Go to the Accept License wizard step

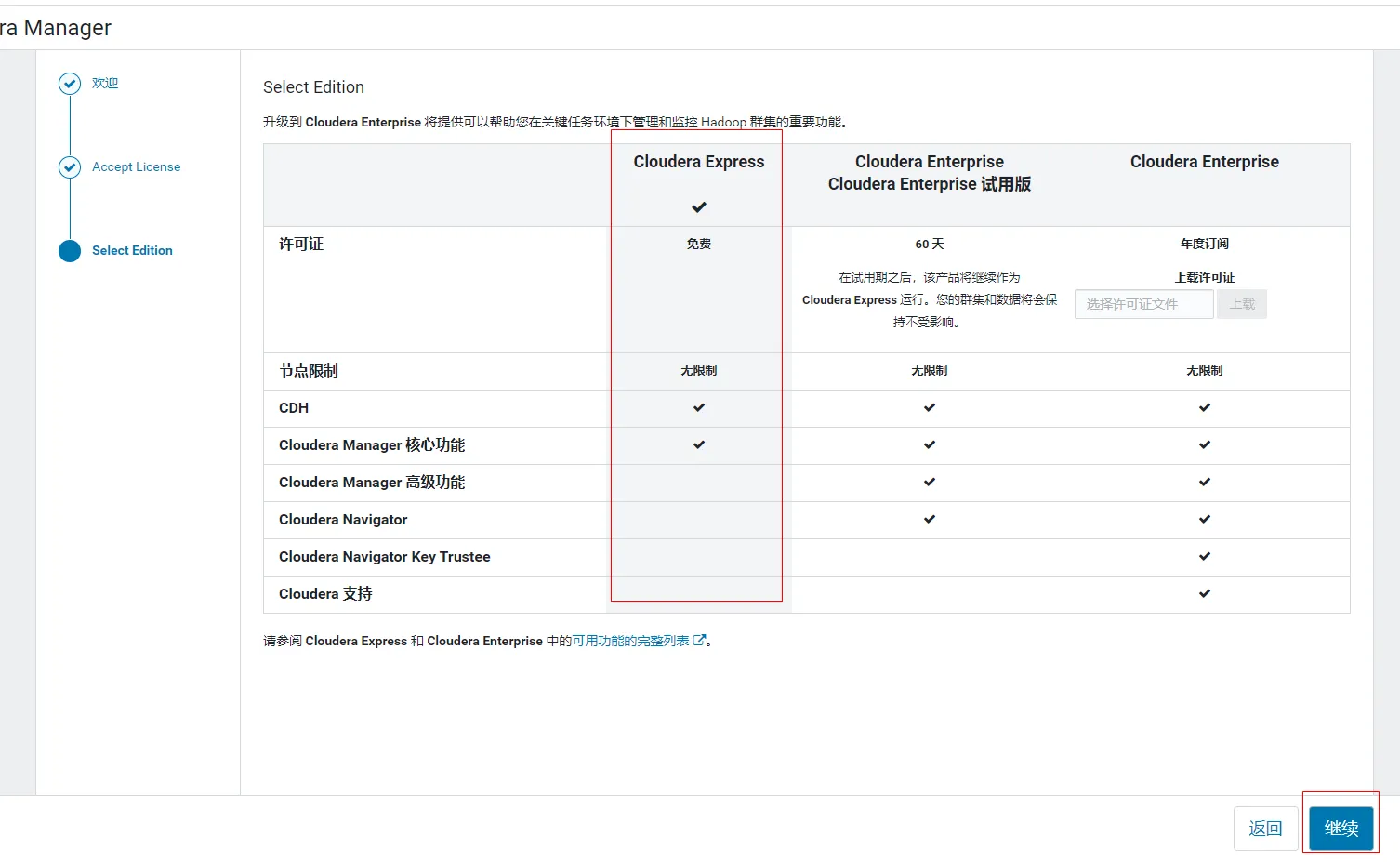coord(136,167)
